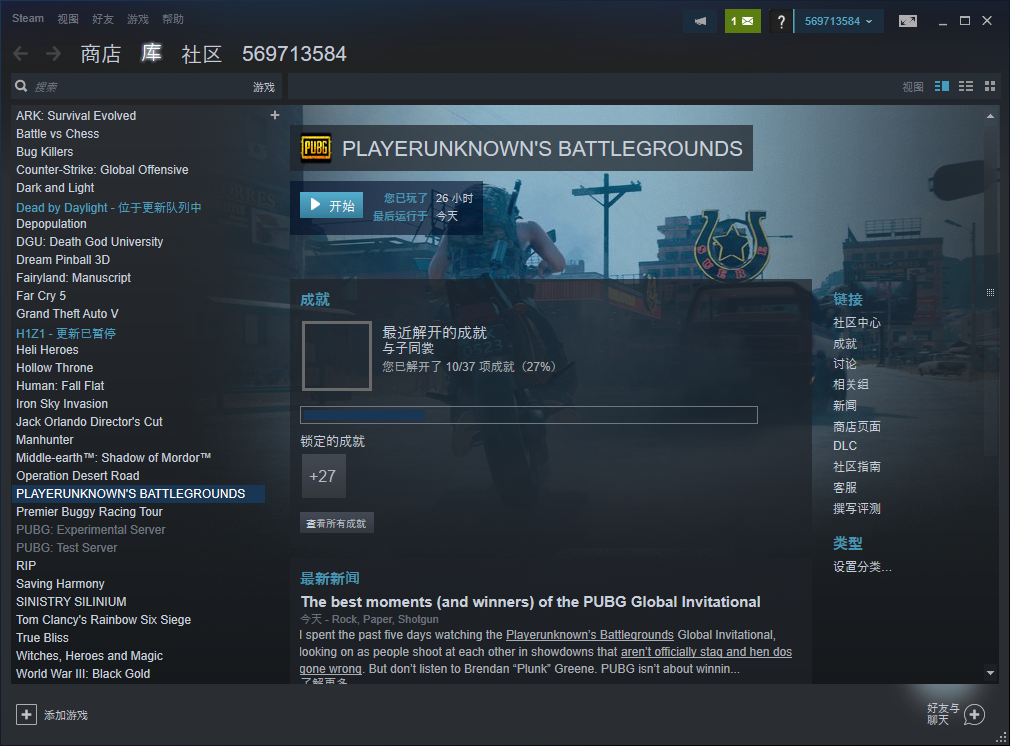Viewport: 1010px width, 746px height.
Task: Click the scroll up arrow of content pane
Action: point(990,117)
